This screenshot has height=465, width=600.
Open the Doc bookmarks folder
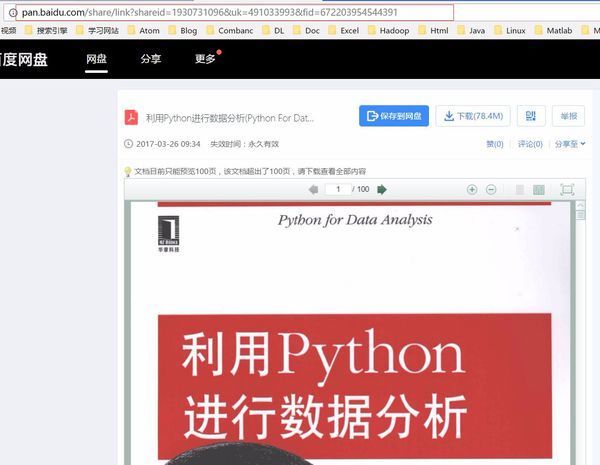tap(306, 31)
